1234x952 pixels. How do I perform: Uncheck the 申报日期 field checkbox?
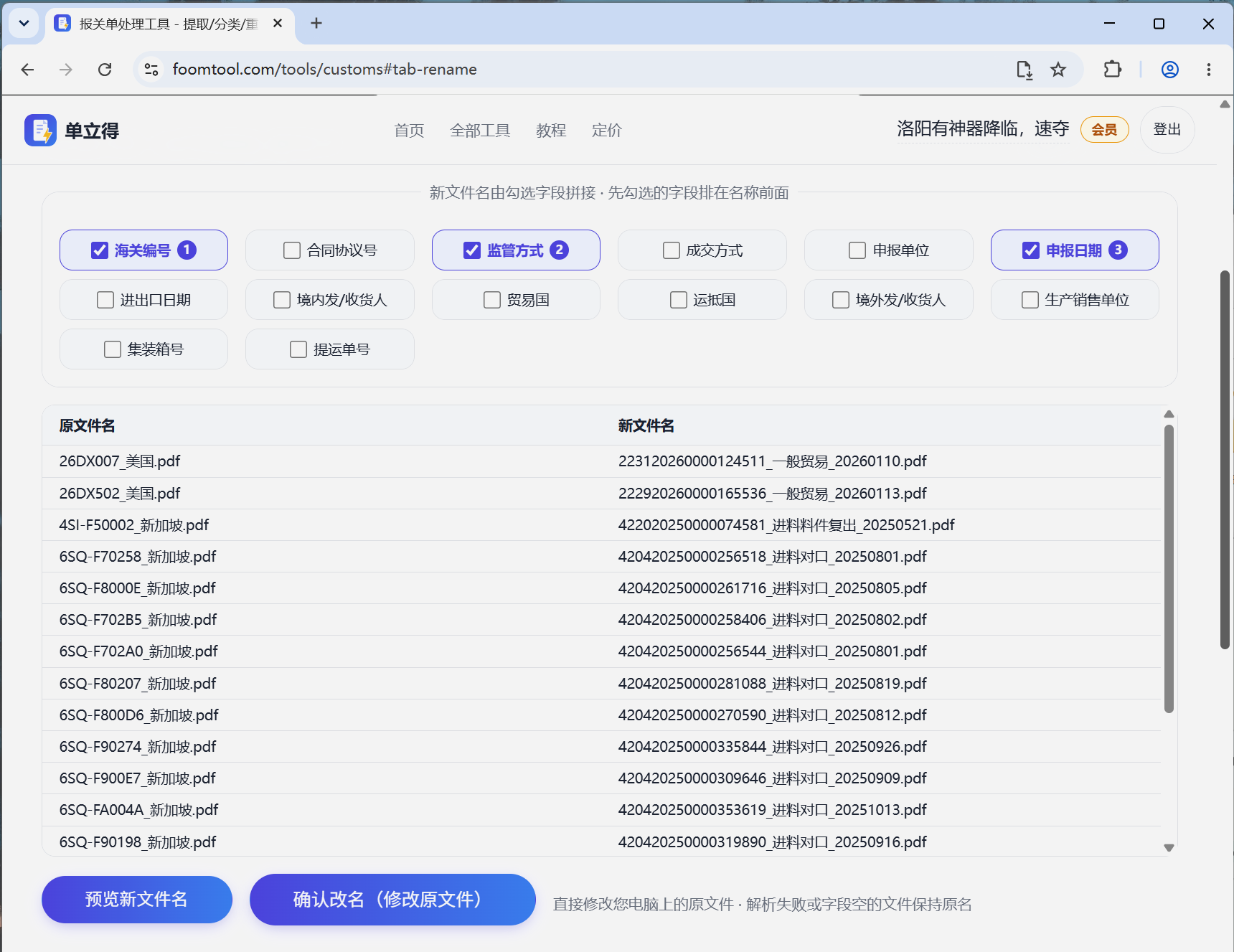point(1031,250)
